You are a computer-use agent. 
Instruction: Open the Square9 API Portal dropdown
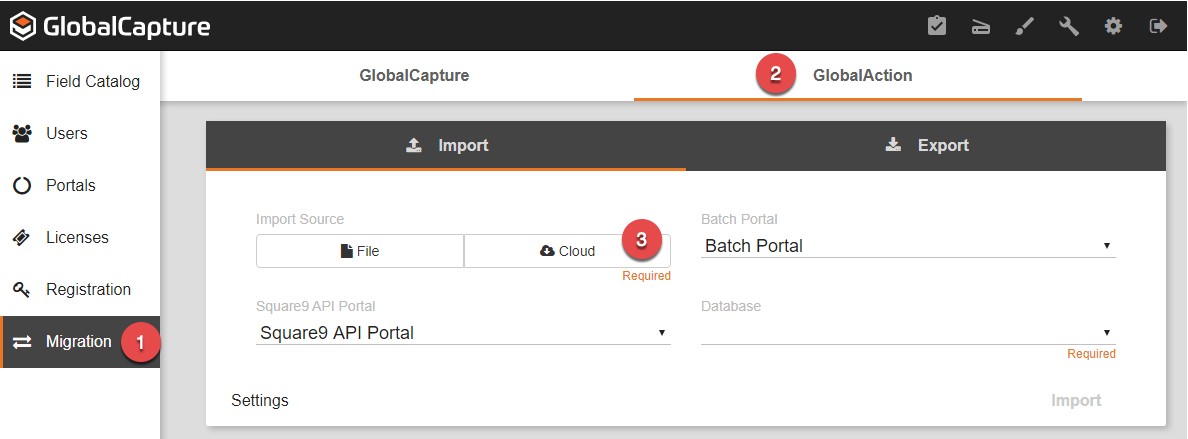point(463,333)
